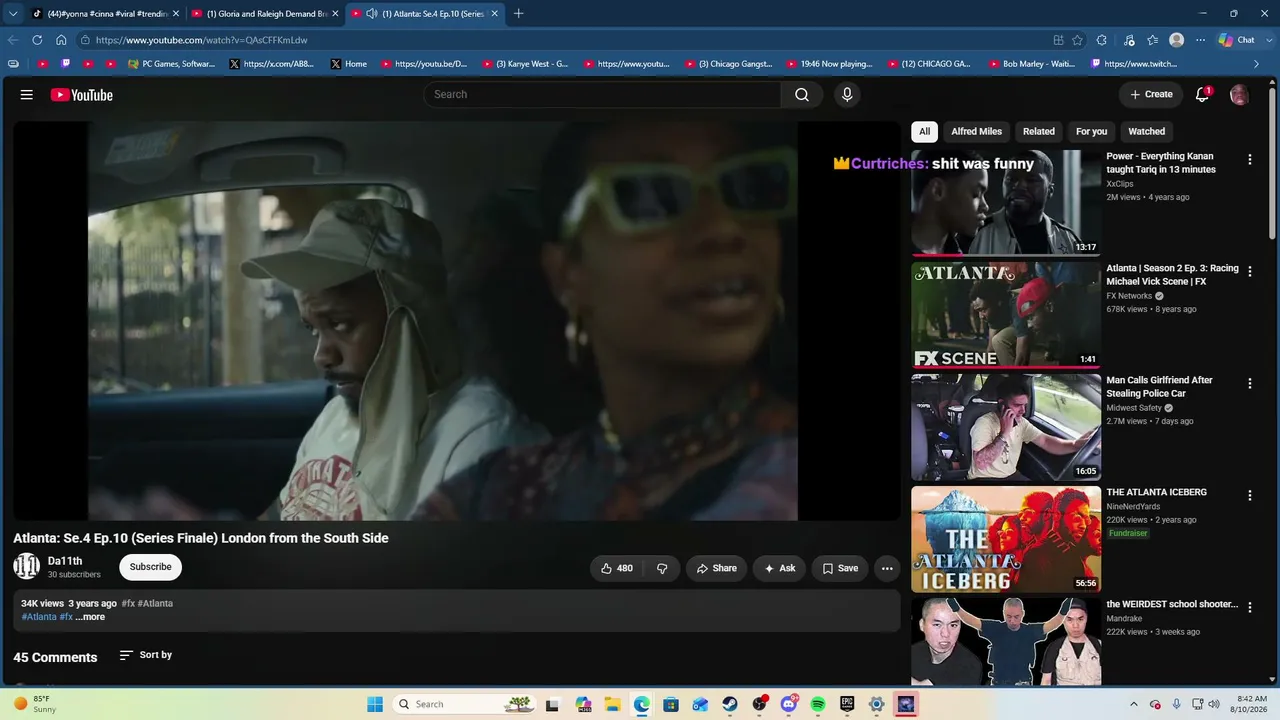Reload the page with the refresh icon
Screen dimensions: 1280x720
(x=37, y=40)
